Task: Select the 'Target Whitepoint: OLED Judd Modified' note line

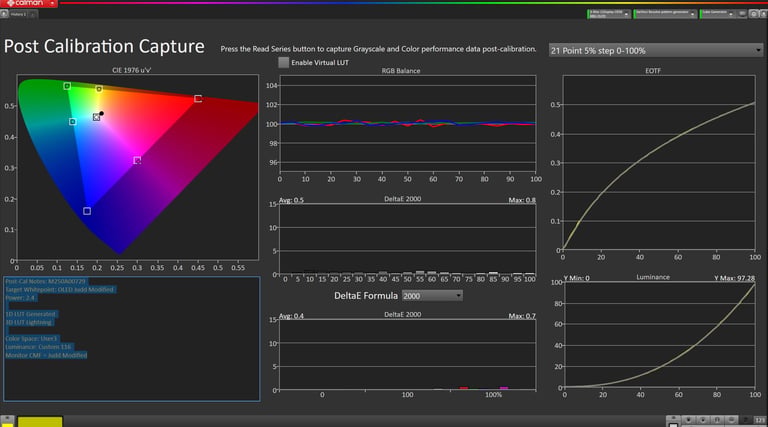Action: [x=60, y=289]
